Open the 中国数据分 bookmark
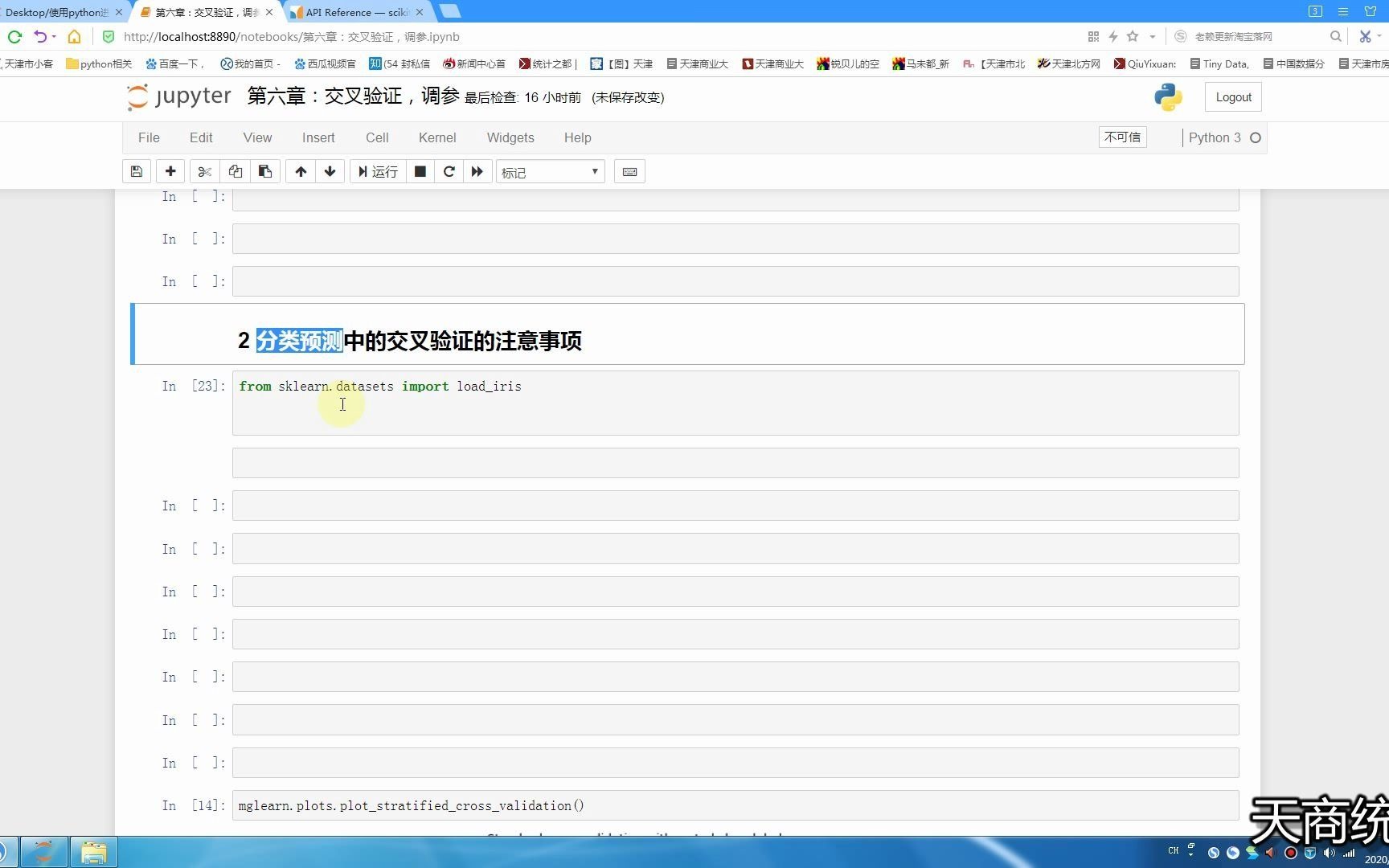Screen dimensions: 1389x868 click(1294, 63)
